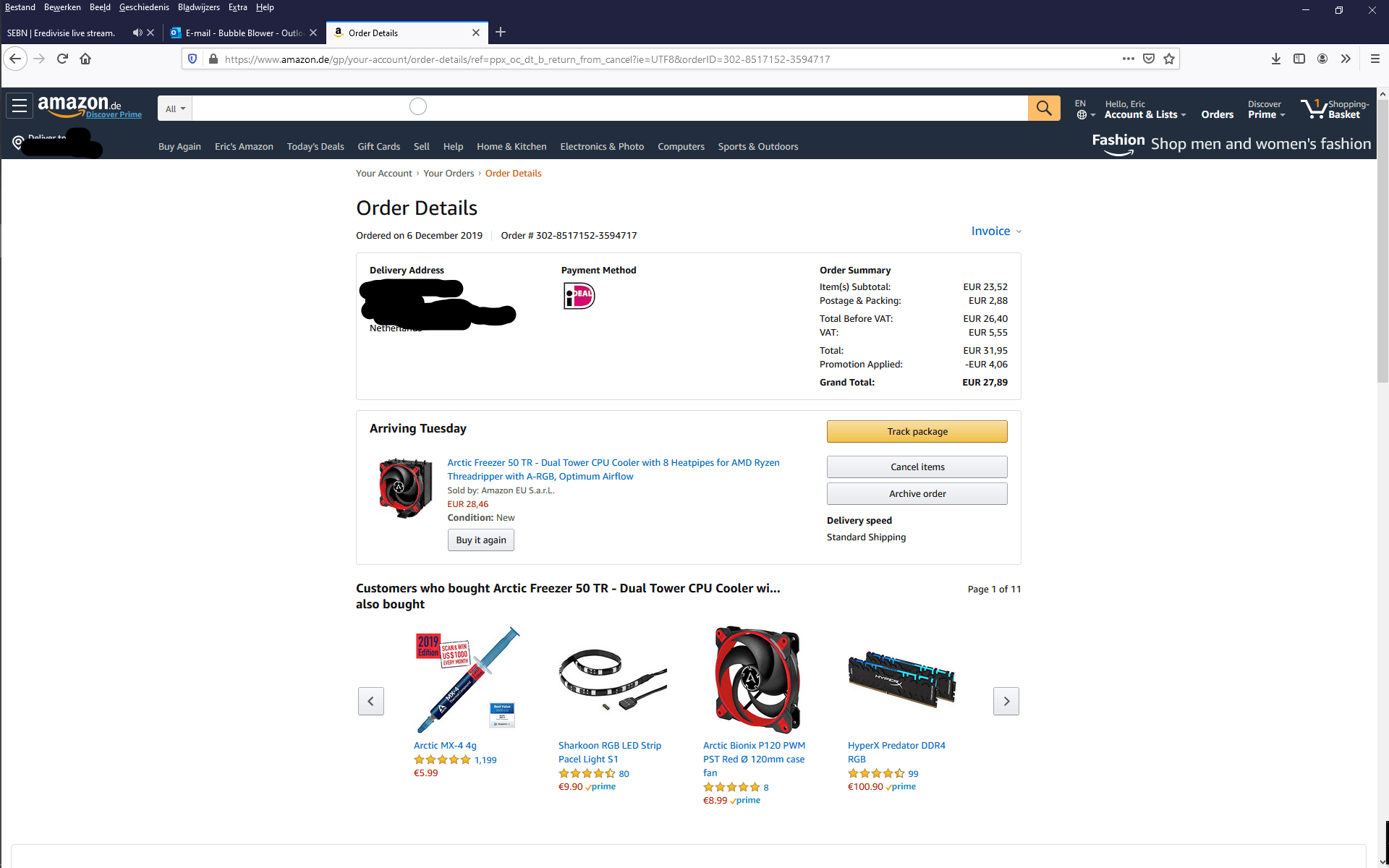Click inside the Amazon search field

(x=610, y=109)
